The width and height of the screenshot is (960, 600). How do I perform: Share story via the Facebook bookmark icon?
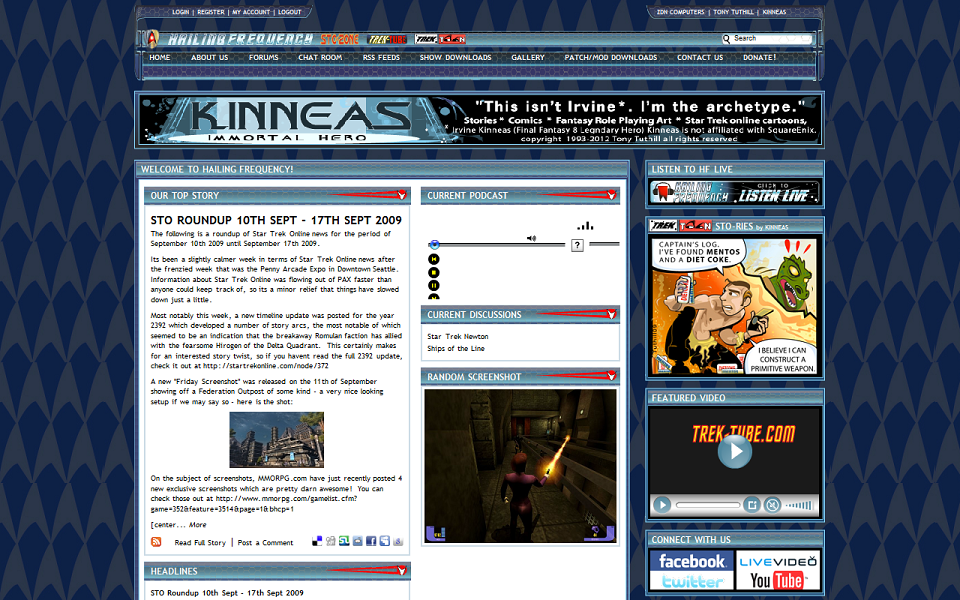click(371, 541)
